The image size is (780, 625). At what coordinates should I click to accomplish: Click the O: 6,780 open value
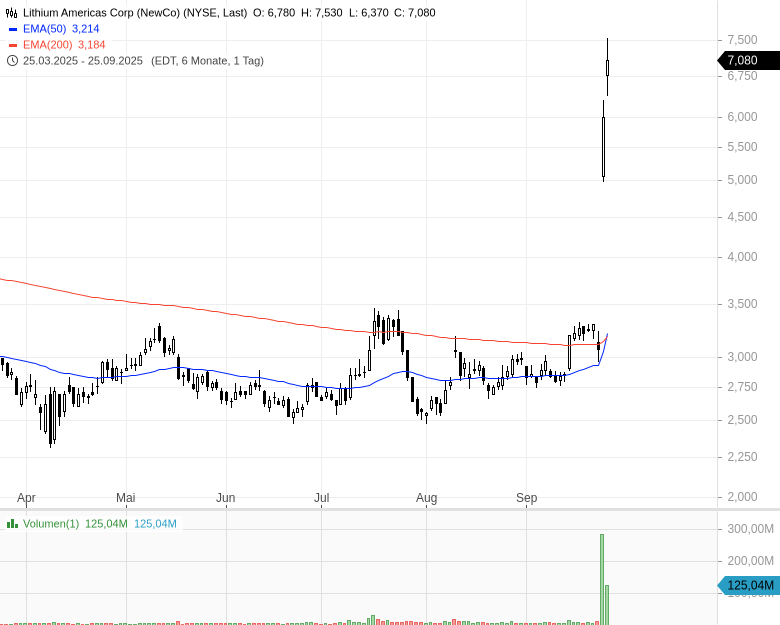click(274, 13)
